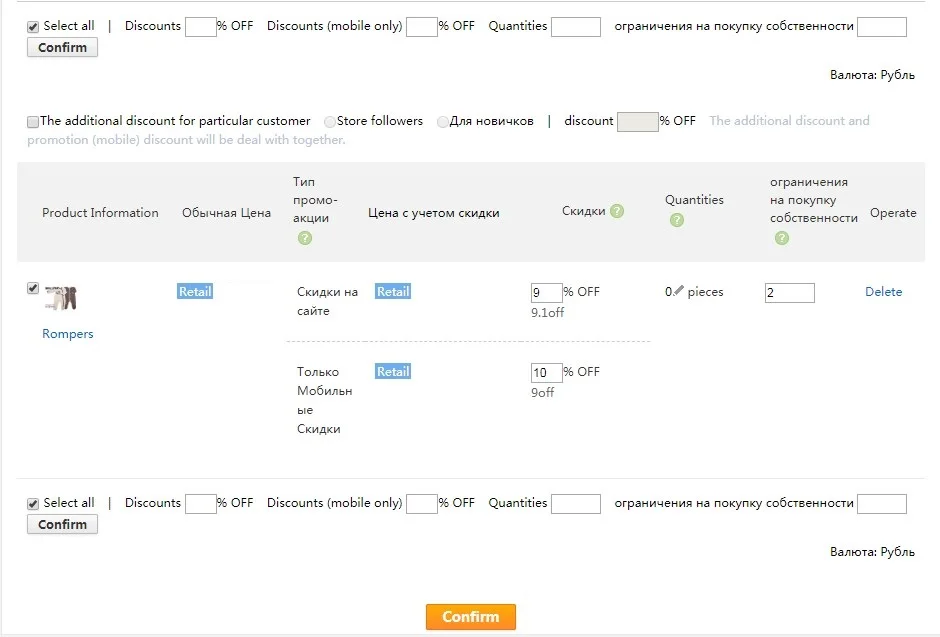Uncheck the Rompers product row checkbox
Viewport: 940px width, 637px height.
(33, 288)
